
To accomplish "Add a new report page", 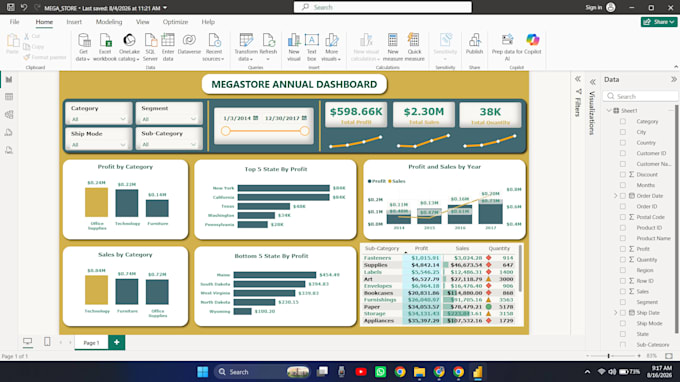I will pos(117,342).
